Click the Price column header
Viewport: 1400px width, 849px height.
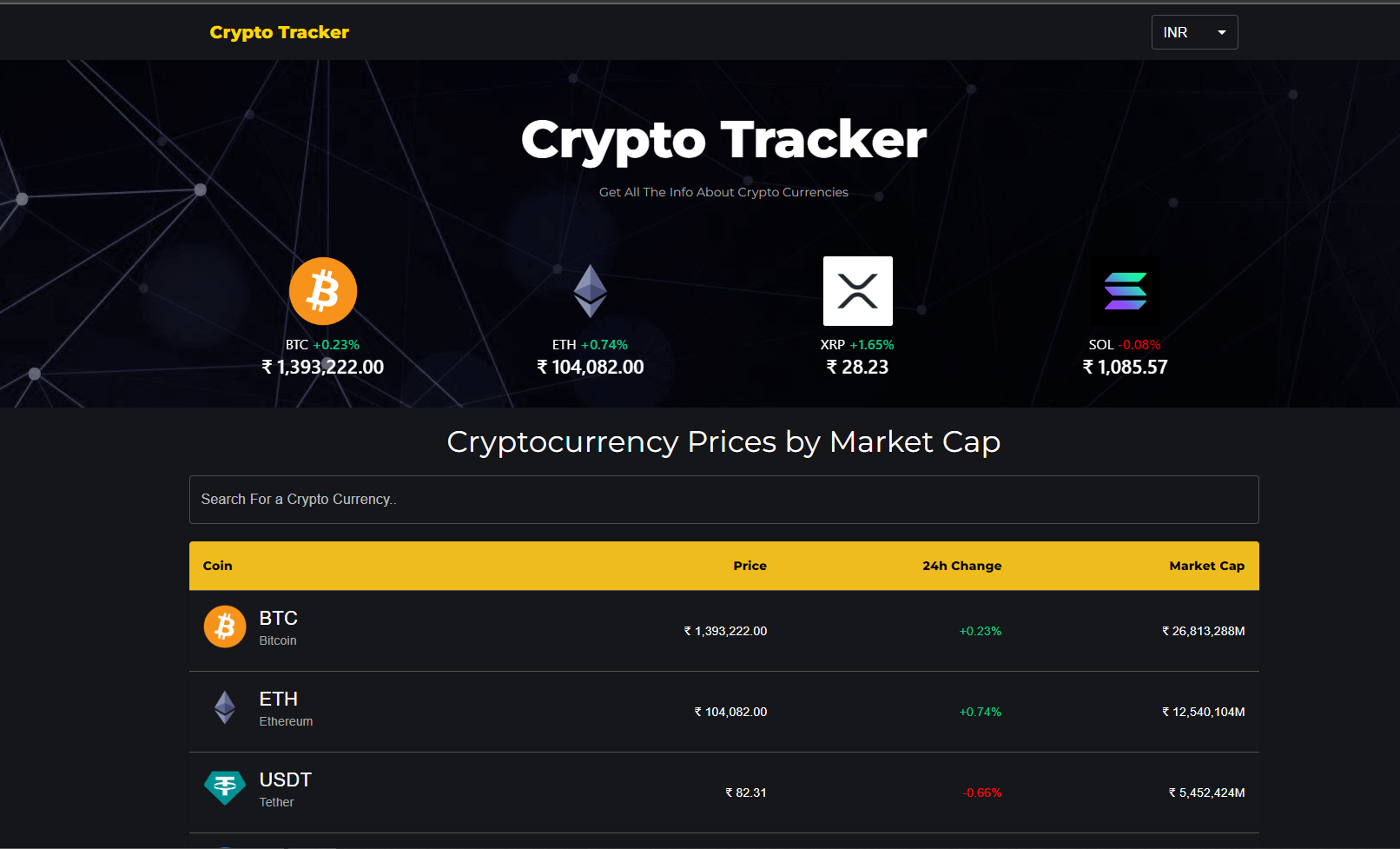[750, 566]
